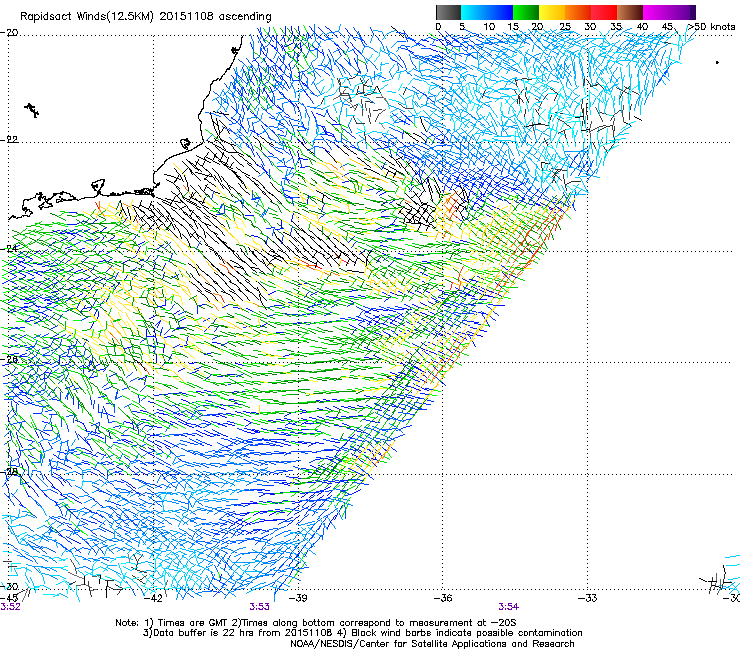Click the cyan-to-blue 5-15 knots legend band
The image size is (740, 650).
click(487, 12)
